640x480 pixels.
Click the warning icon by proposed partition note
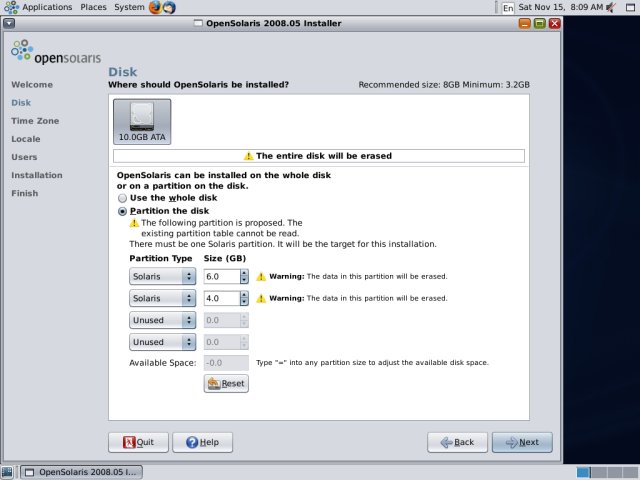coord(134,223)
